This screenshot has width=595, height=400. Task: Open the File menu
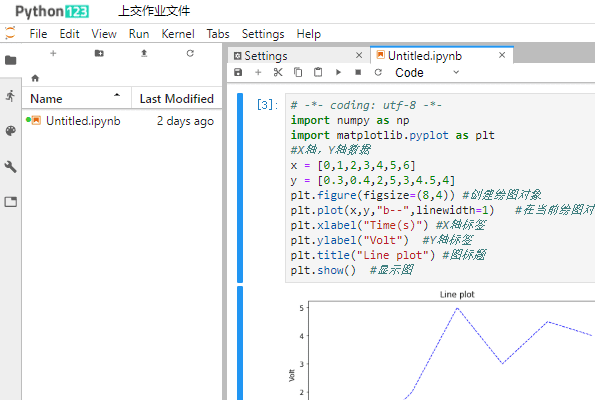coord(38,34)
